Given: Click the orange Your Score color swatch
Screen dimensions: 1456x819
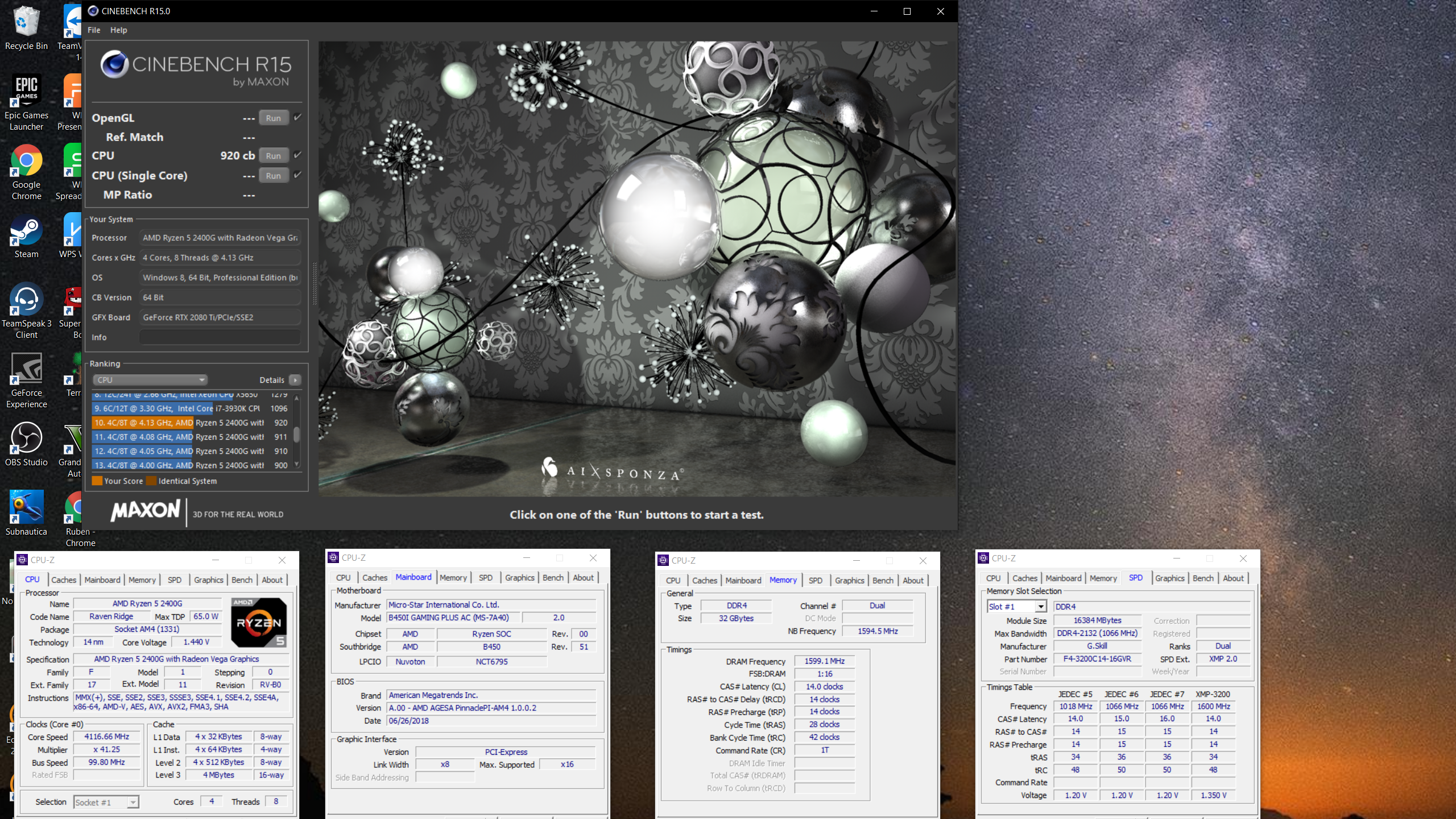Looking at the screenshot, I should (x=97, y=481).
